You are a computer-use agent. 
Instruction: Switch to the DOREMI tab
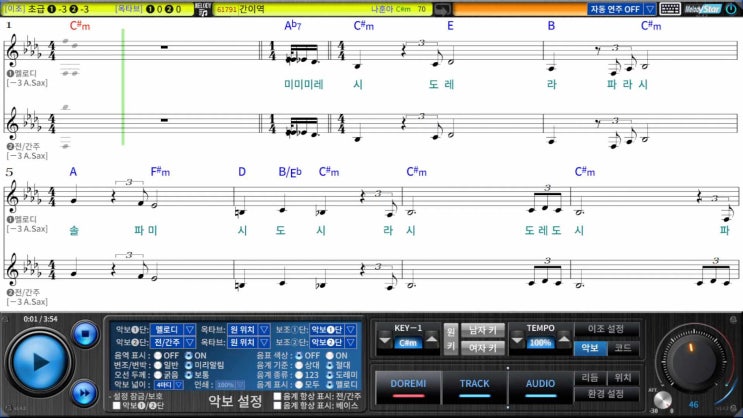point(408,387)
